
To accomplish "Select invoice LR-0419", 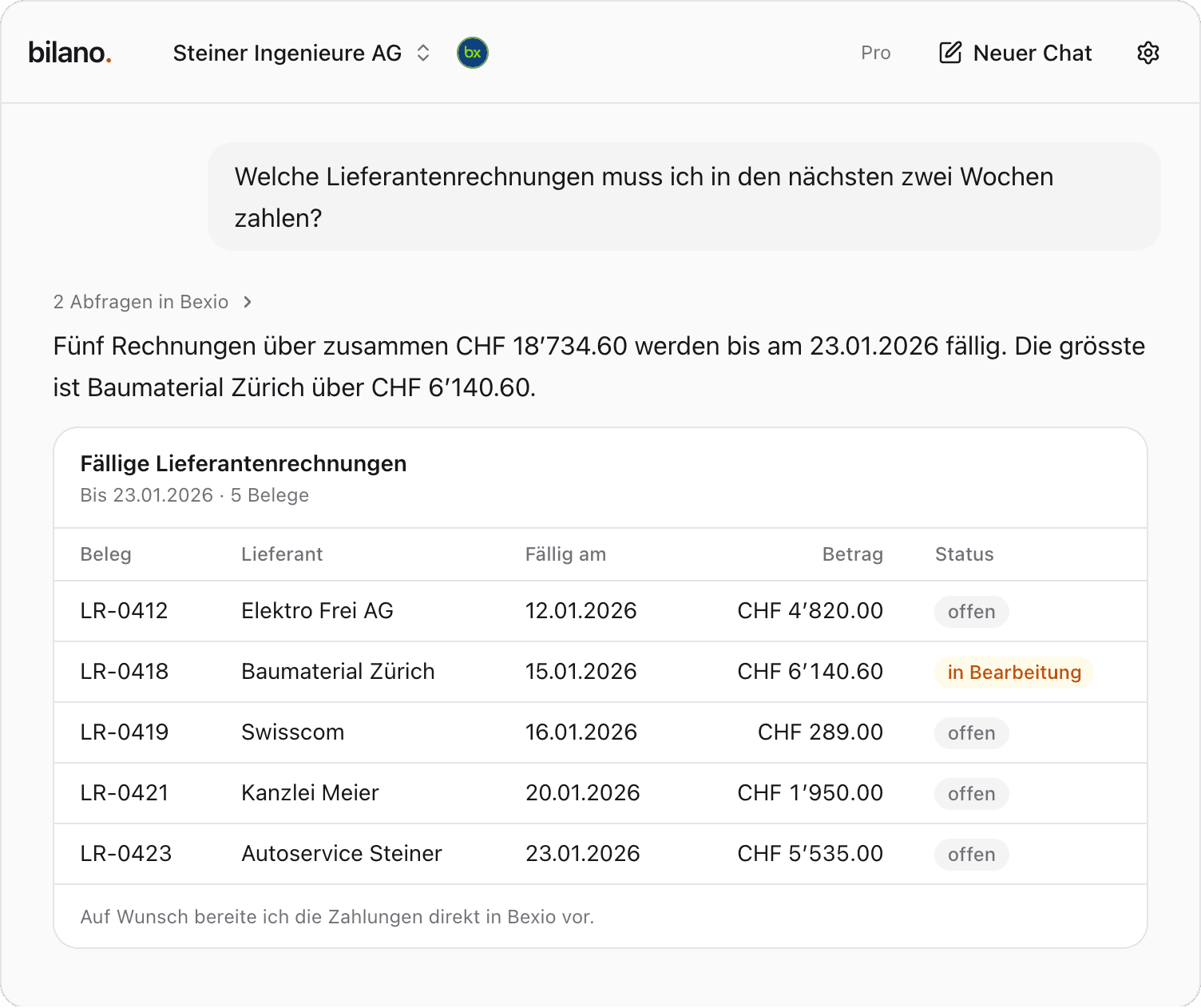I will pyautogui.click(x=124, y=732).
